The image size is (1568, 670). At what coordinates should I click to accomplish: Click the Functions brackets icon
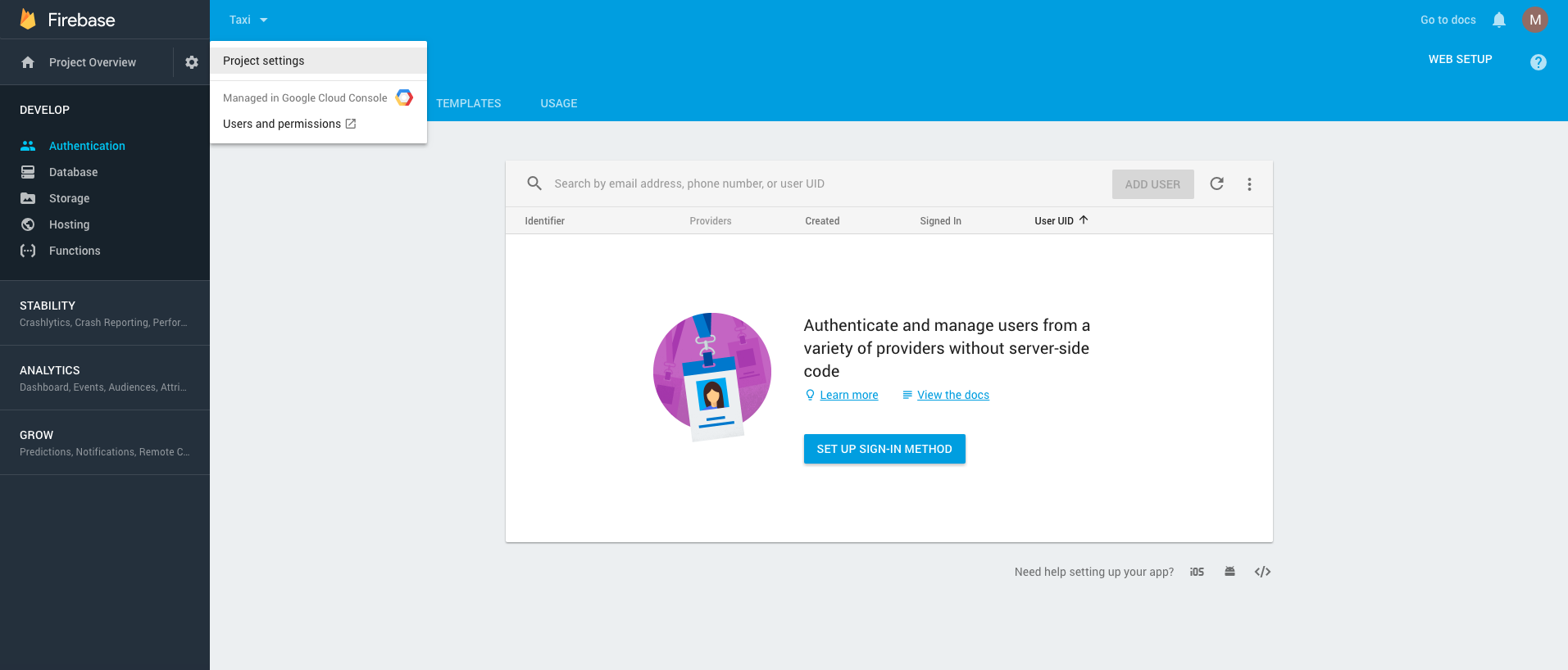tap(28, 251)
